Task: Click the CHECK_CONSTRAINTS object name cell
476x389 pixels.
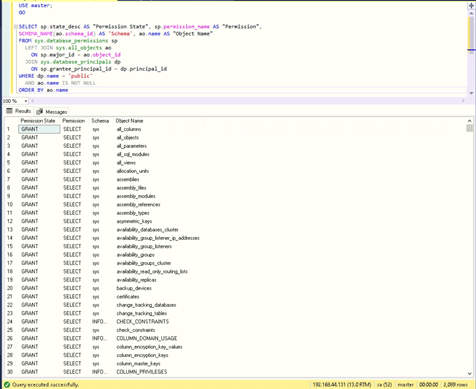Action: (x=142, y=321)
